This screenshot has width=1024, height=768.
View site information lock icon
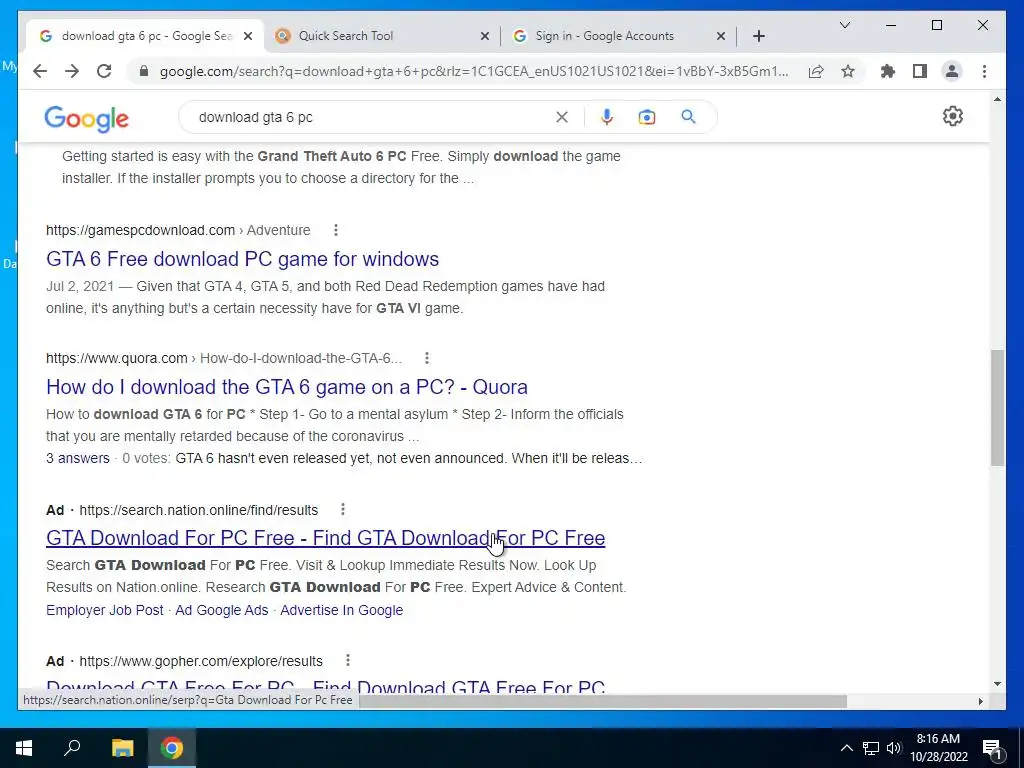[144, 71]
